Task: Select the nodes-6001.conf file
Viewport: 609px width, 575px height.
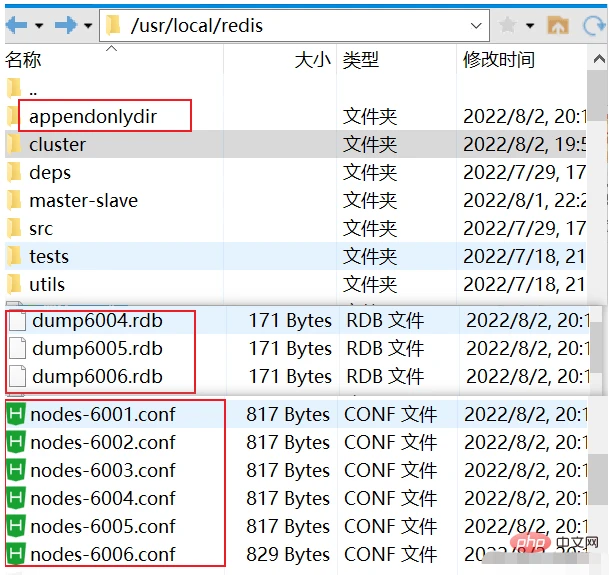Action: tap(103, 414)
